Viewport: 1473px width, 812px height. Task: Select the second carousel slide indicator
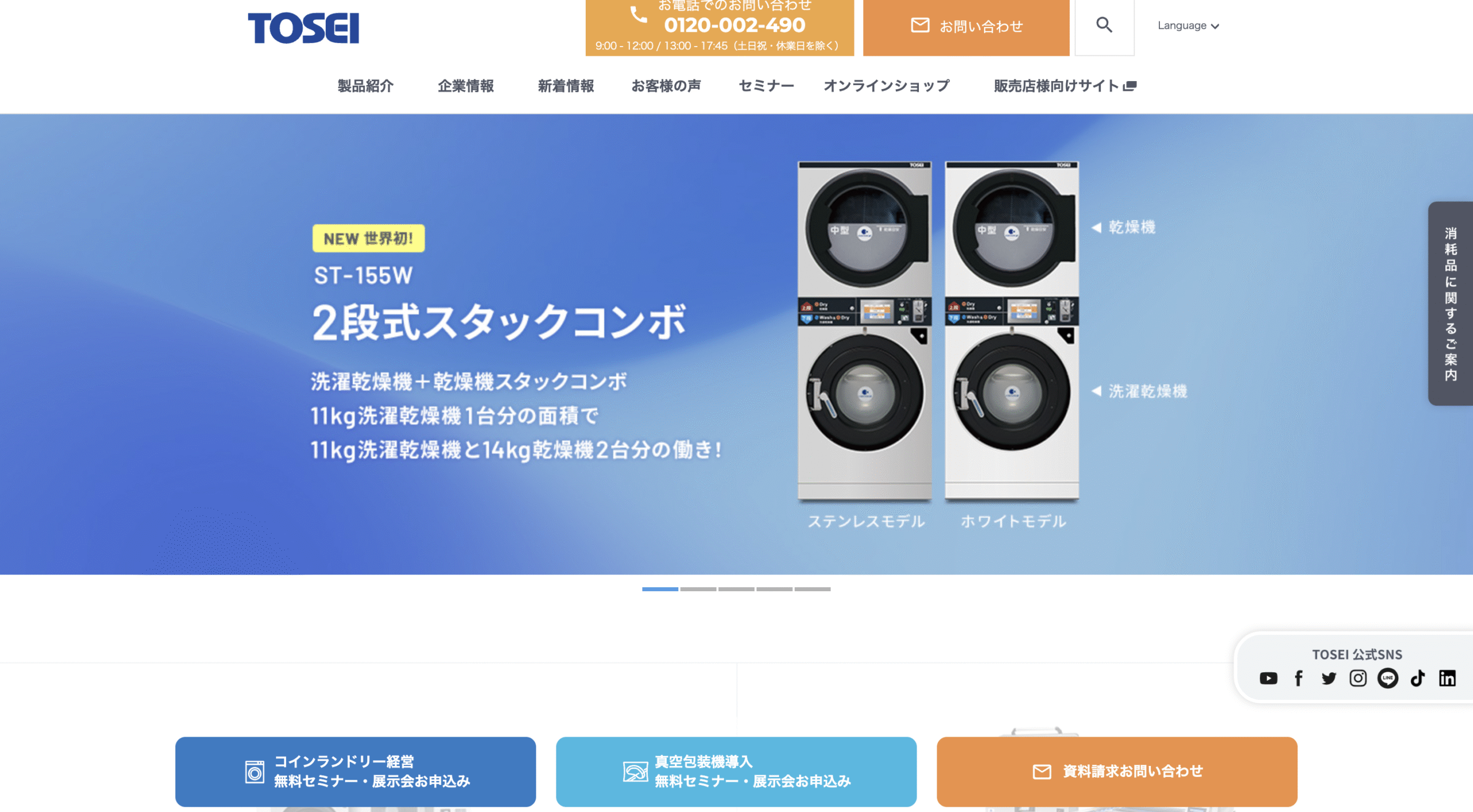click(x=698, y=589)
